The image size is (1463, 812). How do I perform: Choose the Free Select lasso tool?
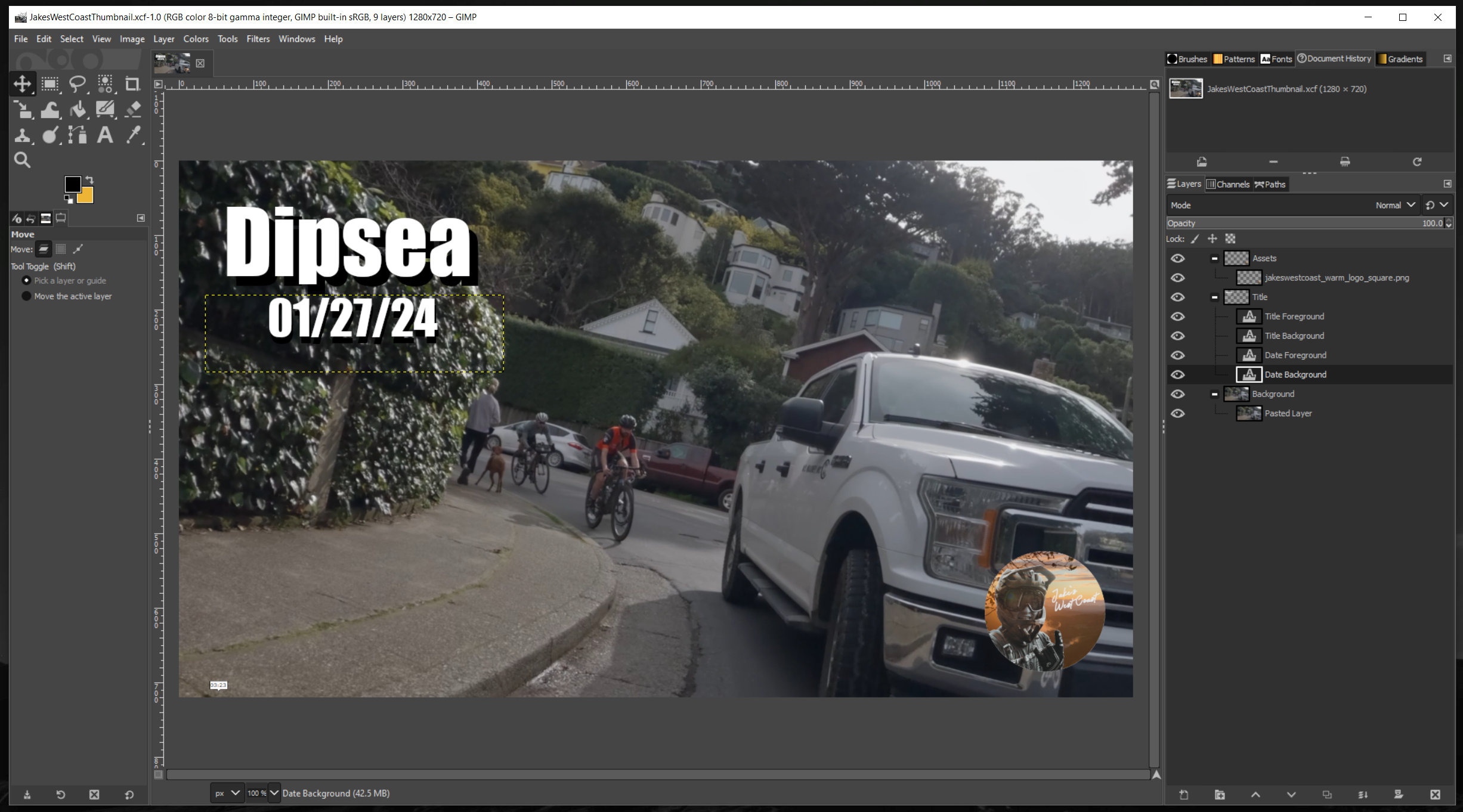[x=78, y=84]
